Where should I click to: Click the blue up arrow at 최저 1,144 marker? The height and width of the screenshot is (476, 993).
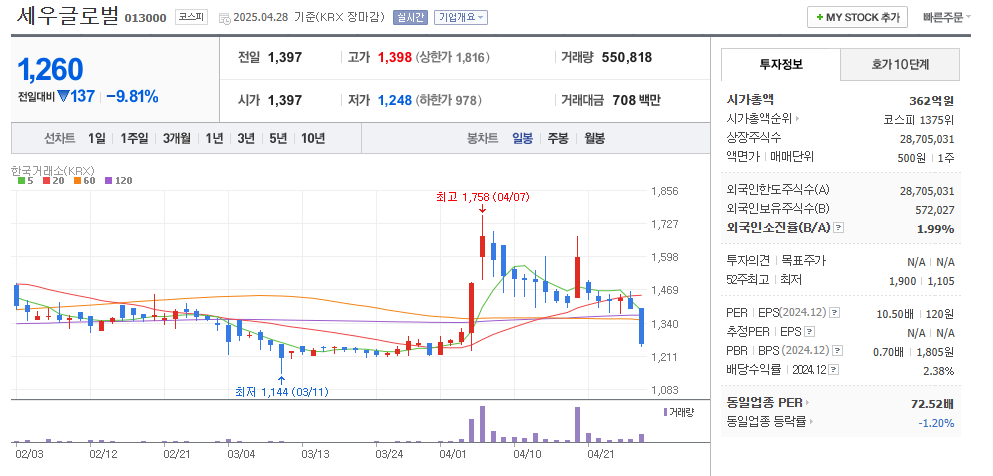[x=281, y=380]
